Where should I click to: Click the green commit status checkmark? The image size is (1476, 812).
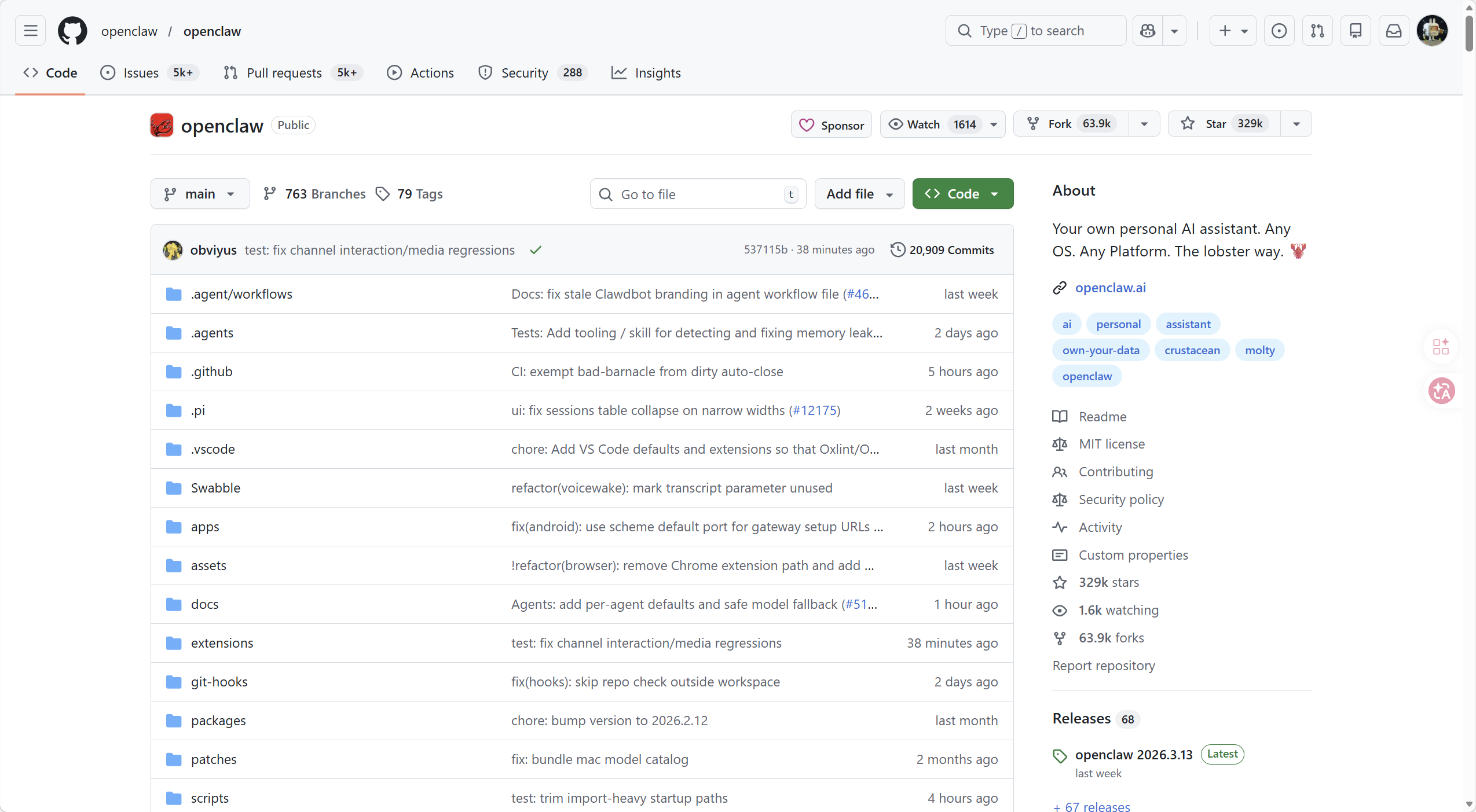pyautogui.click(x=536, y=250)
